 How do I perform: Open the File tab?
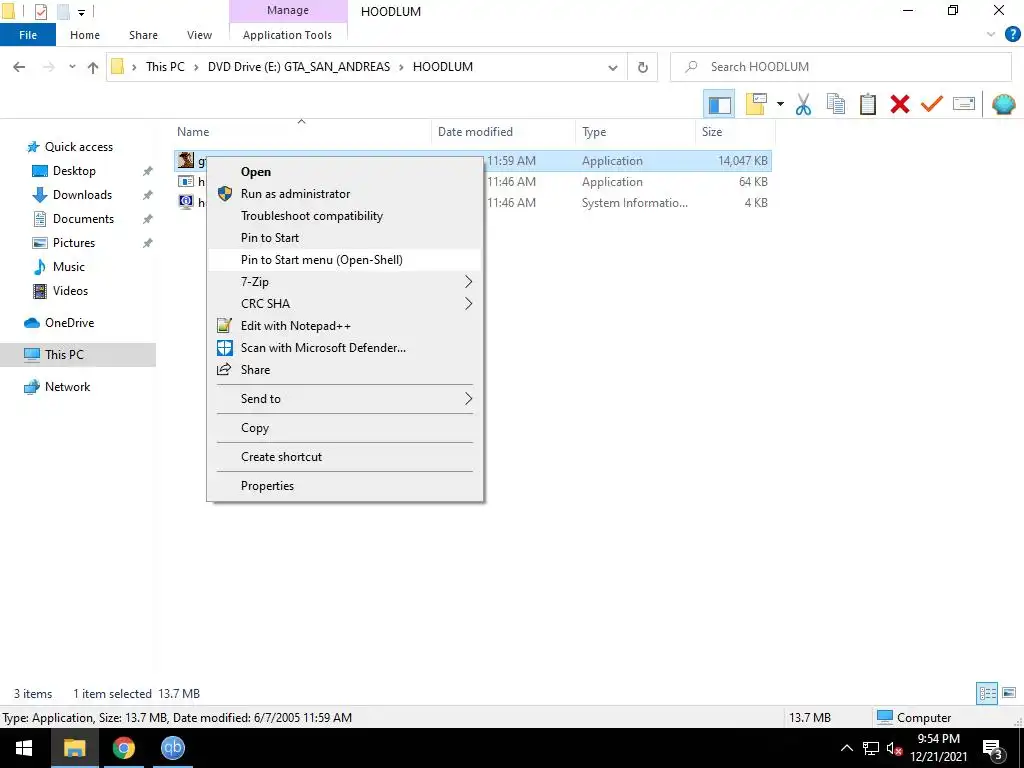[x=28, y=35]
